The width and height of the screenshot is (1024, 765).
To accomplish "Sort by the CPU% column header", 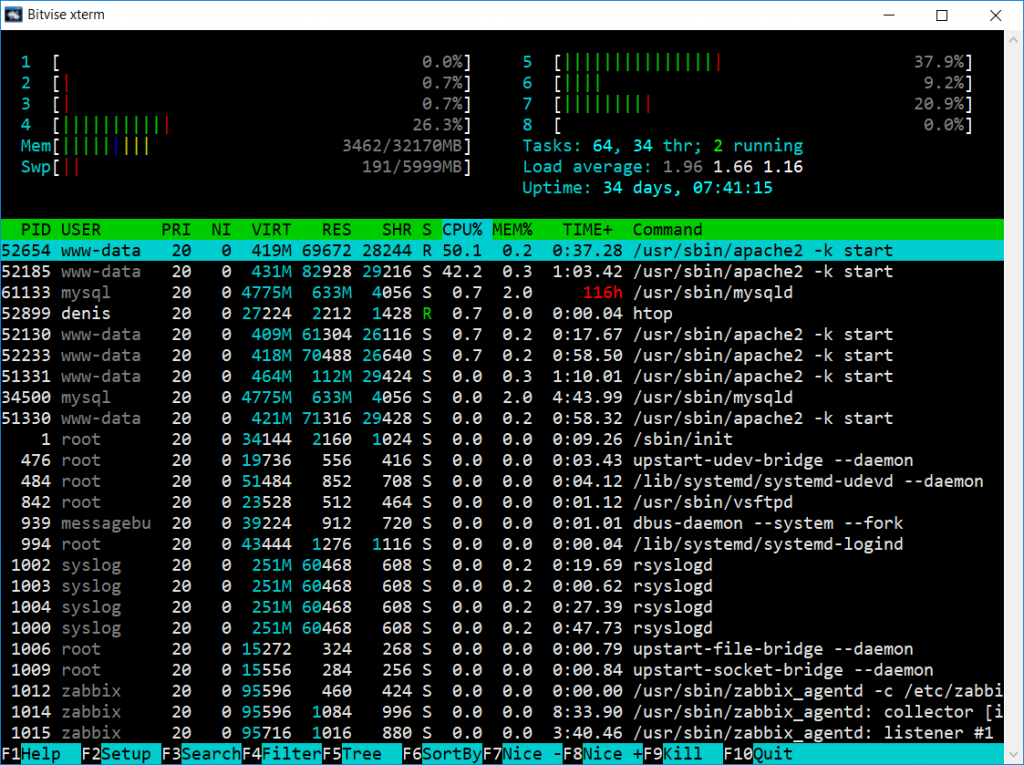I will pos(462,229).
